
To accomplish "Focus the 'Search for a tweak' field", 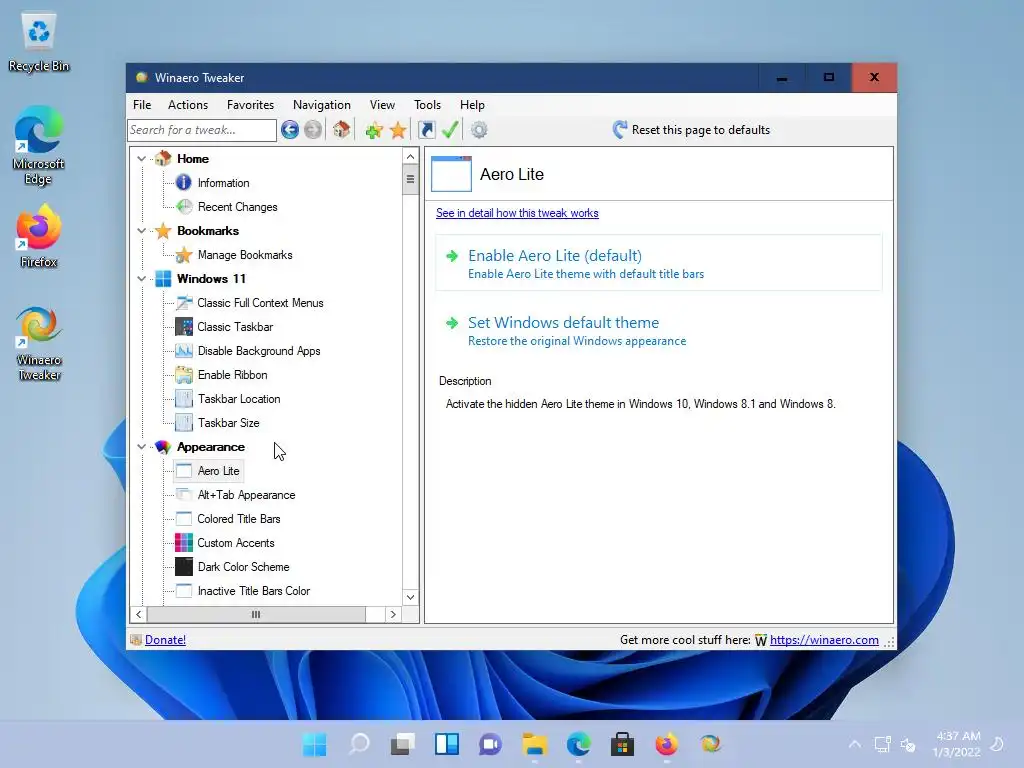I will (x=202, y=130).
